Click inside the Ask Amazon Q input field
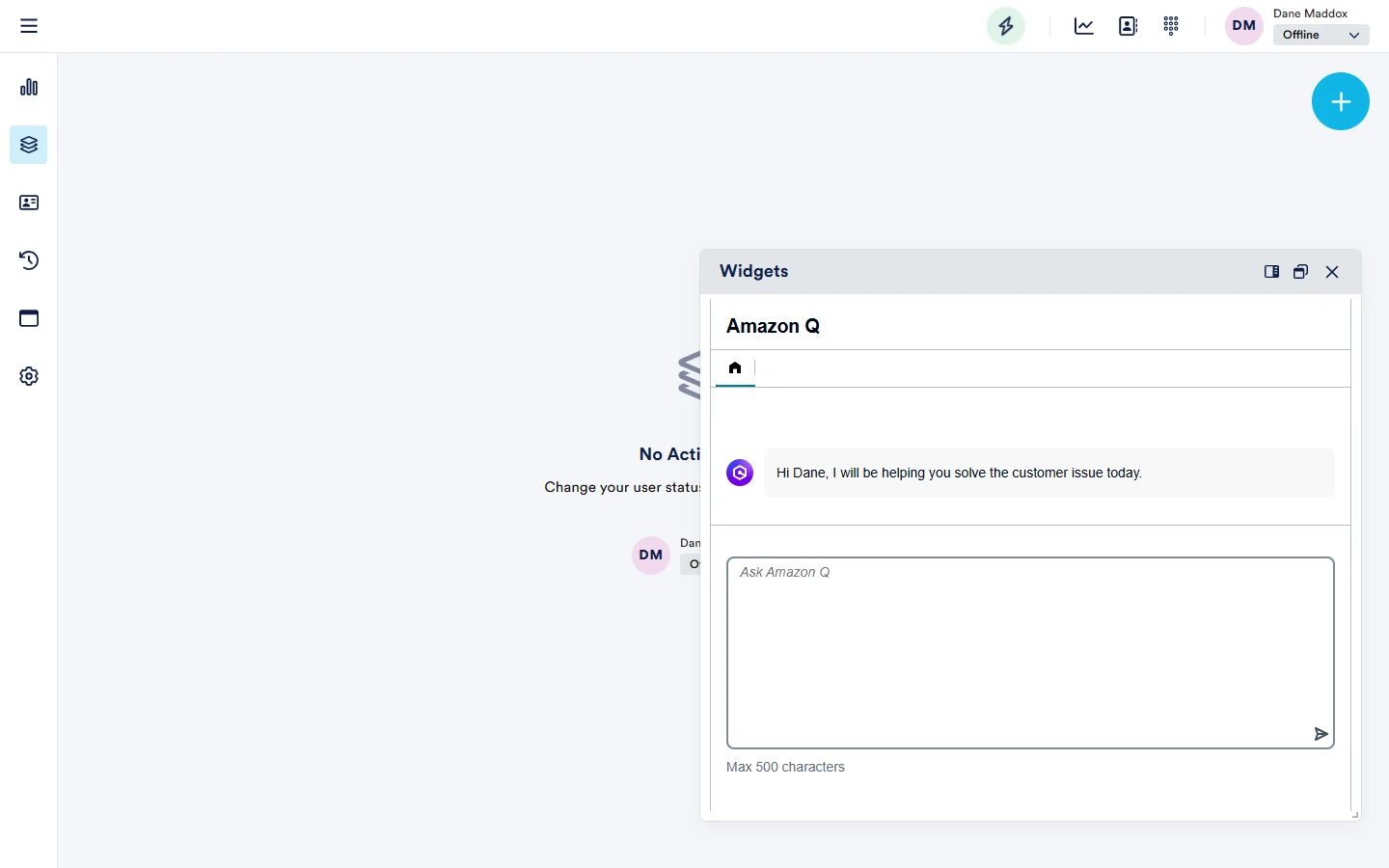Image resolution: width=1389 pixels, height=868 pixels. [x=1030, y=653]
